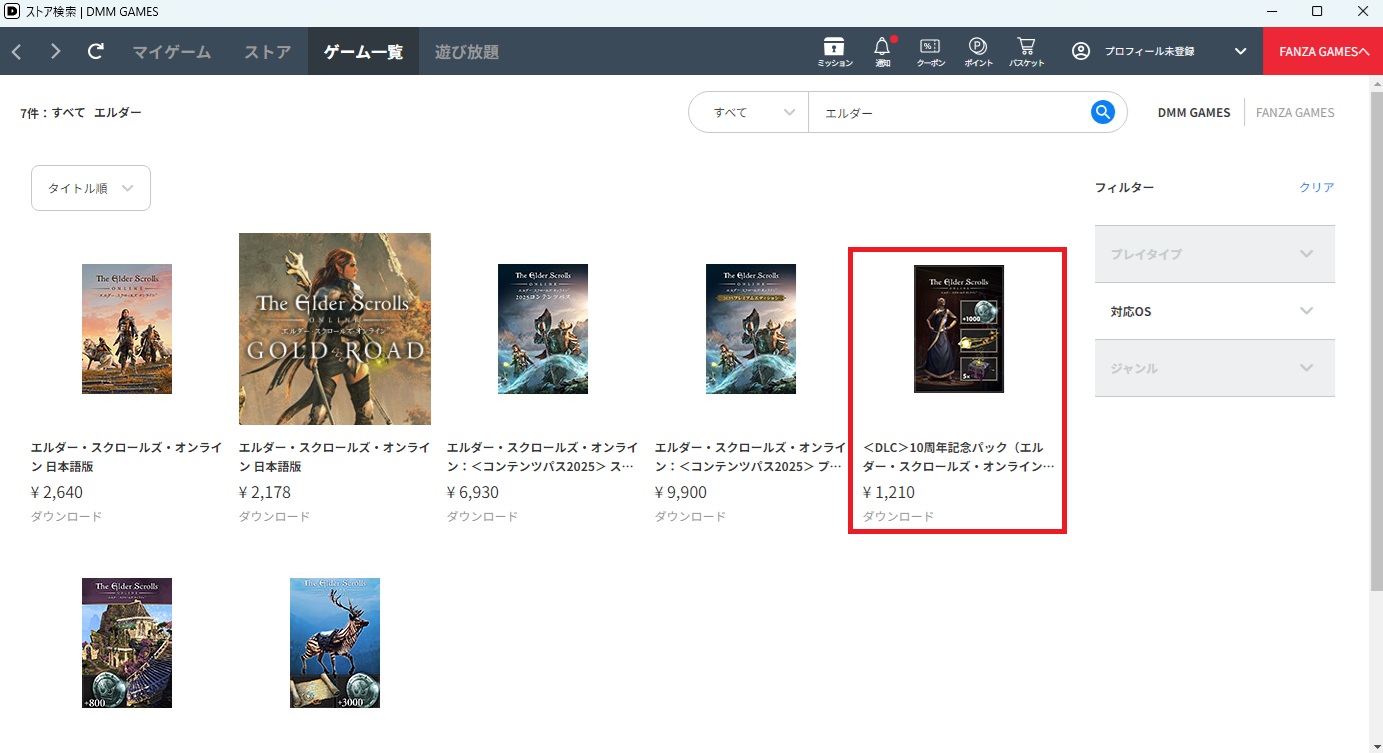The image size is (1383, 753).
Task: Select the ゲーム一覧 tab
Action: tap(363, 51)
